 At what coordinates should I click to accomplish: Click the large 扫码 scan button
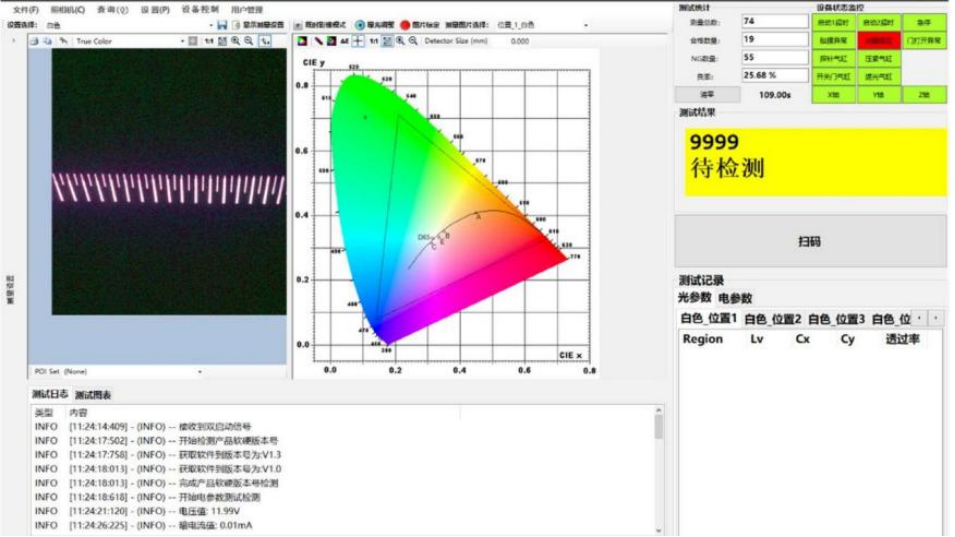tap(810, 242)
